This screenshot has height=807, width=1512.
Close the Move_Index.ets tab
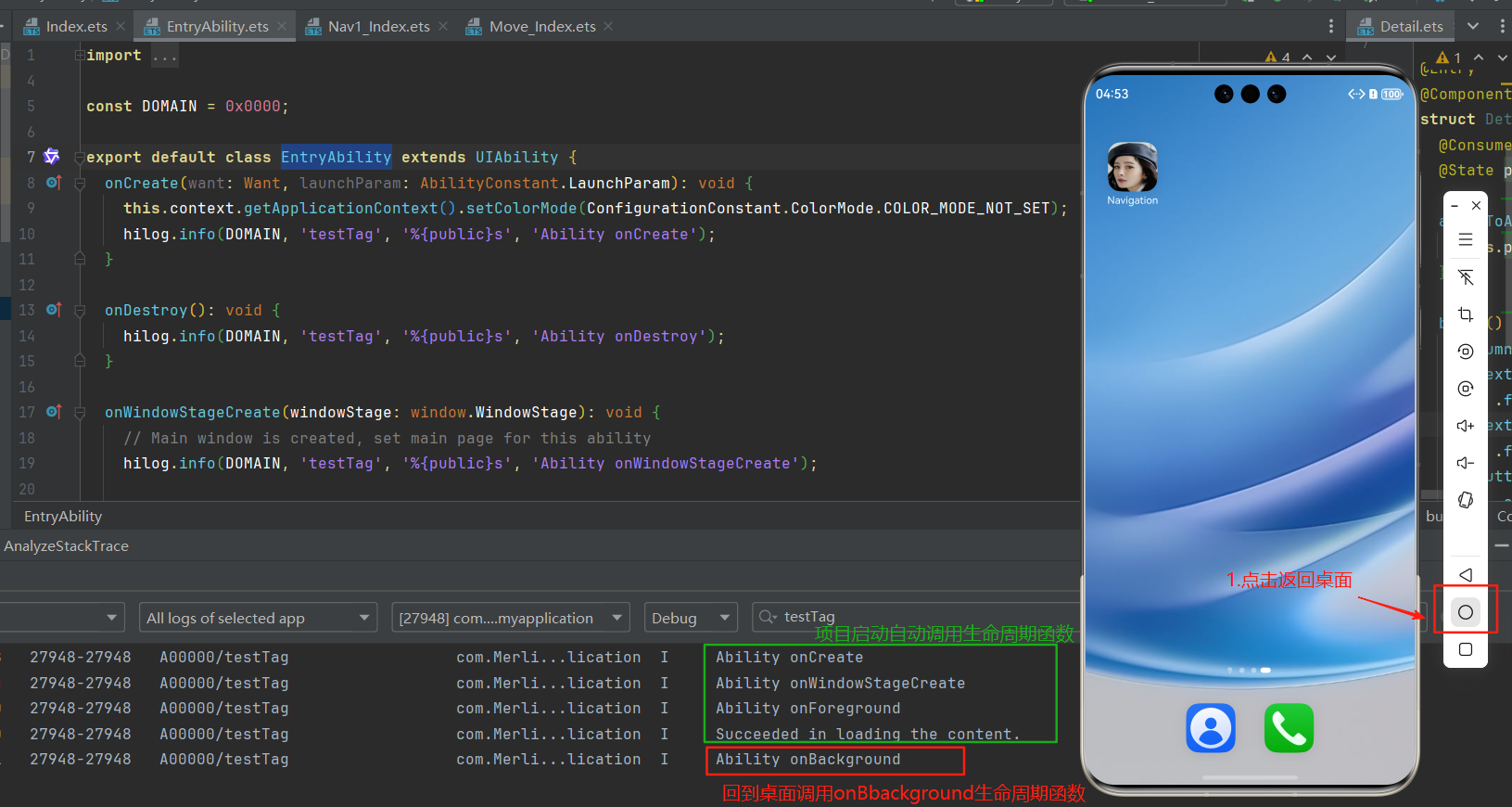coord(608,26)
